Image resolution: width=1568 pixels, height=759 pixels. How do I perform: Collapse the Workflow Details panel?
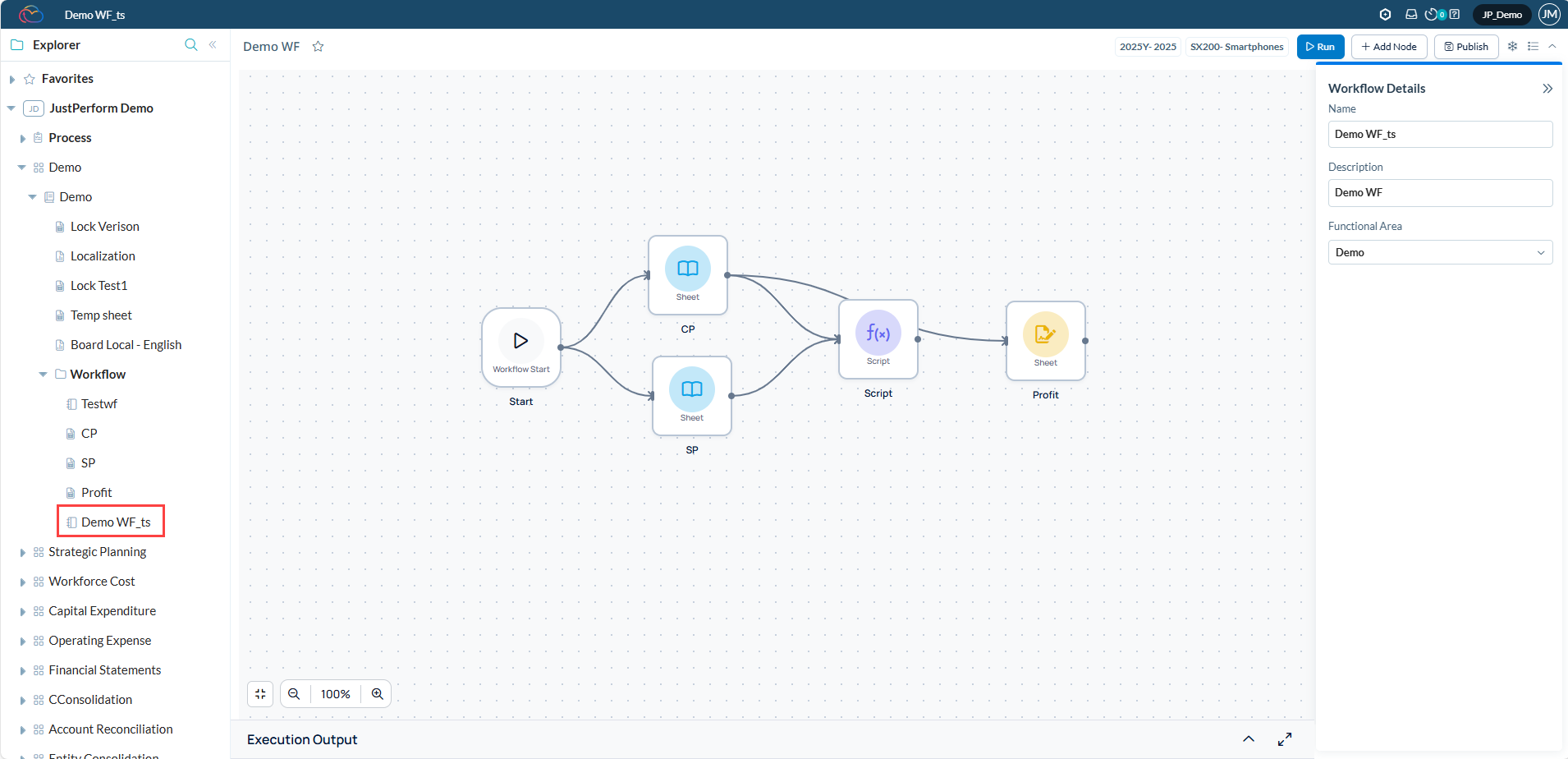coord(1547,89)
